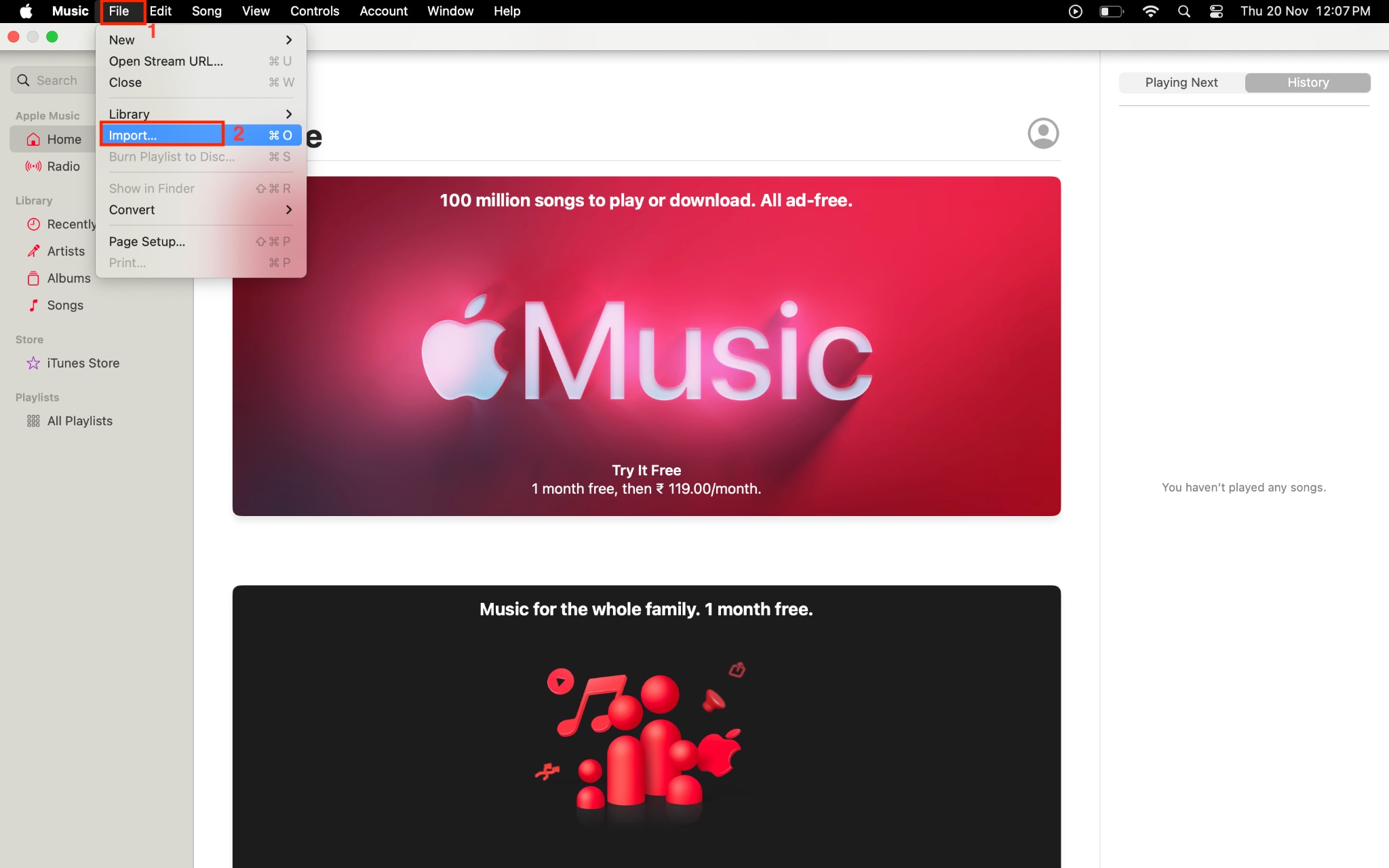Expand the Library submenu
Viewport: 1389px width, 868px height.
129,113
